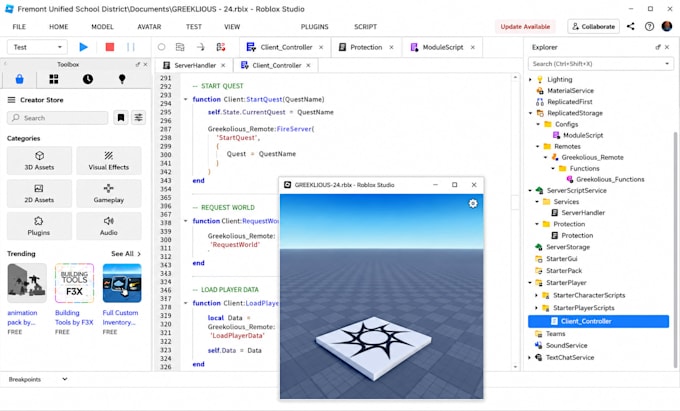Open the HOME ribbon tab
This screenshot has width=680, height=411.
coord(59,27)
